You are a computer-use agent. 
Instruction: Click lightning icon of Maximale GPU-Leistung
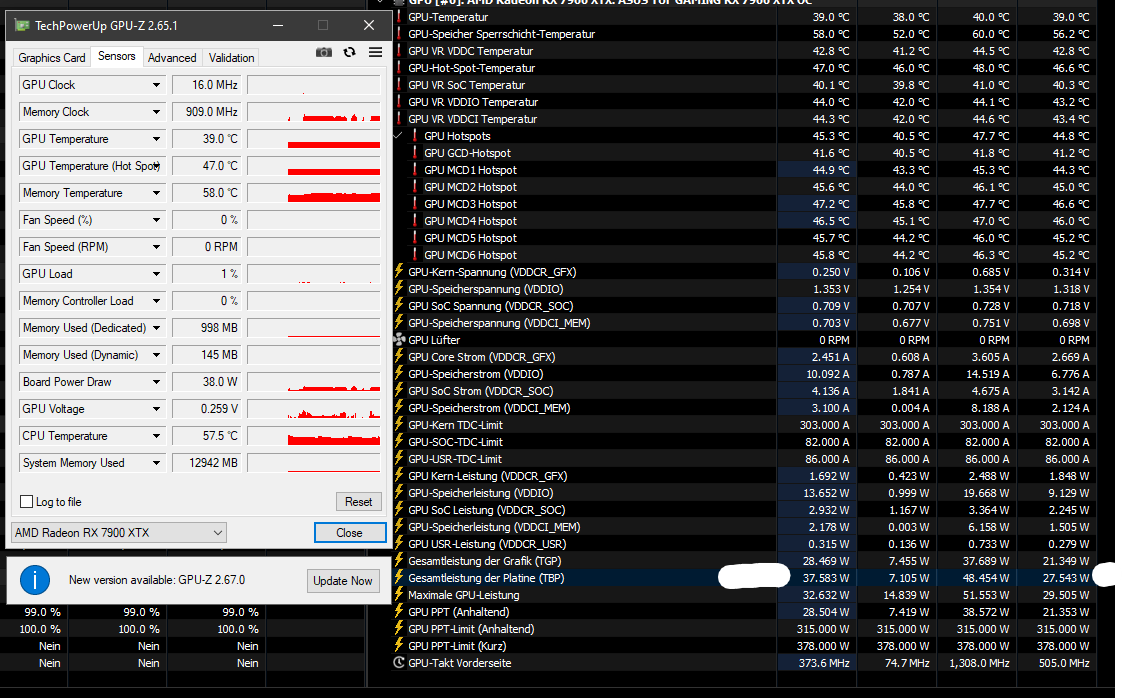tap(399, 595)
